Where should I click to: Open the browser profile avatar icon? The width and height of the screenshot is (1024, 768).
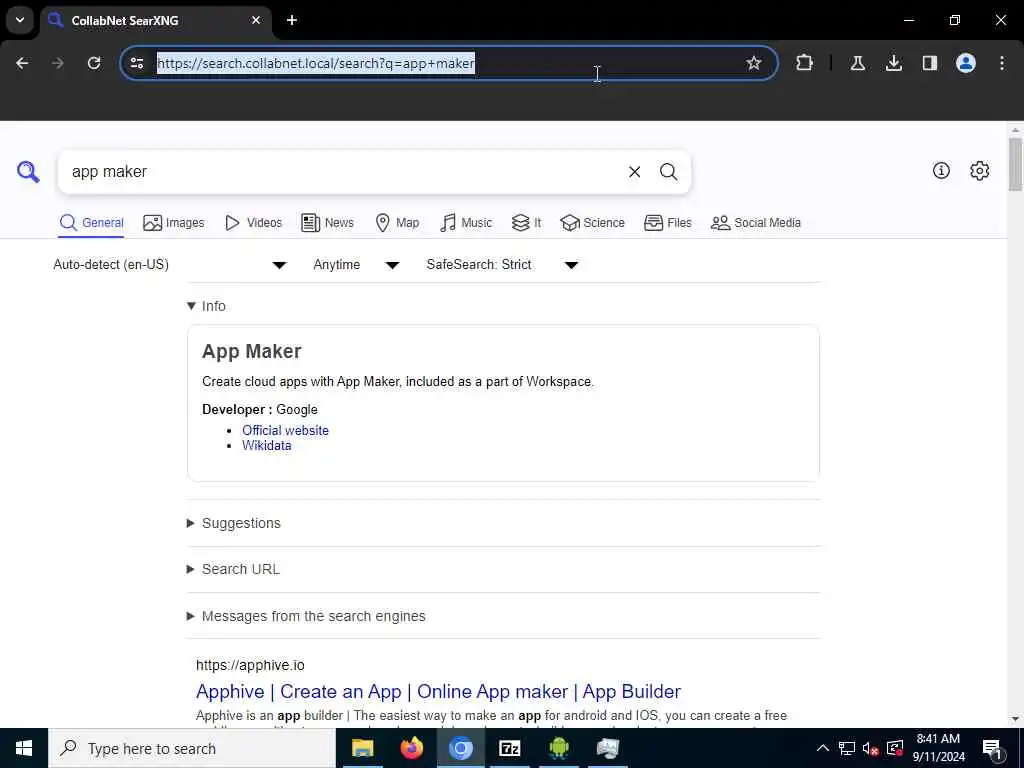966,63
